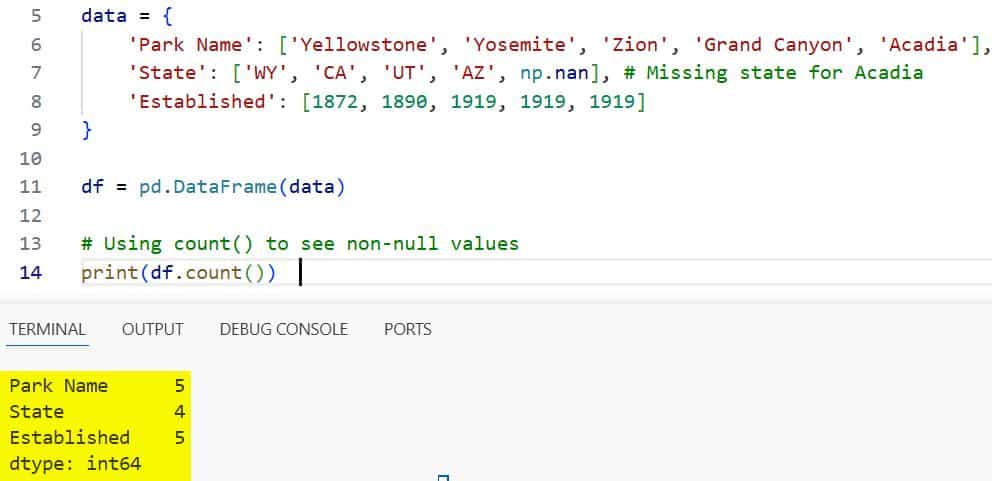This screenshot has width=992, height=481.
Task: Click line number 5 in the gutter
Action: tap(35, 16)
